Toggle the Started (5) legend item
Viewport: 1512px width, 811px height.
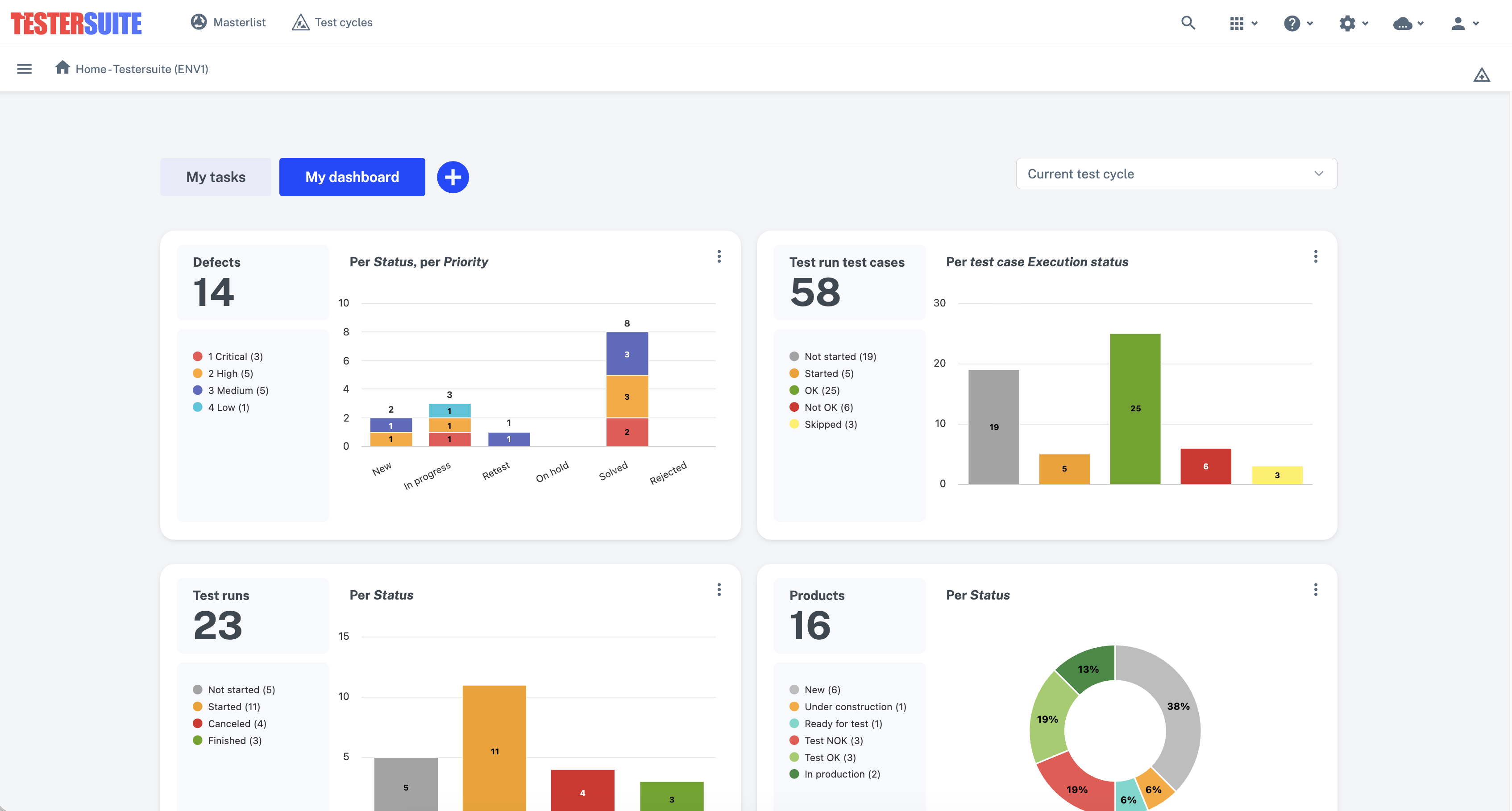tap(822, 374)
